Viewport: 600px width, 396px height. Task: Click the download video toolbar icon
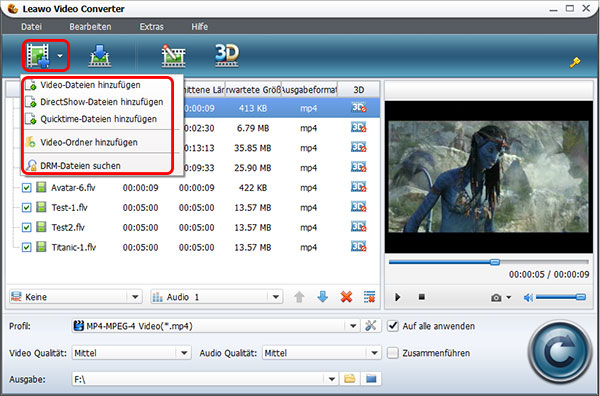[x=100, y=55]
